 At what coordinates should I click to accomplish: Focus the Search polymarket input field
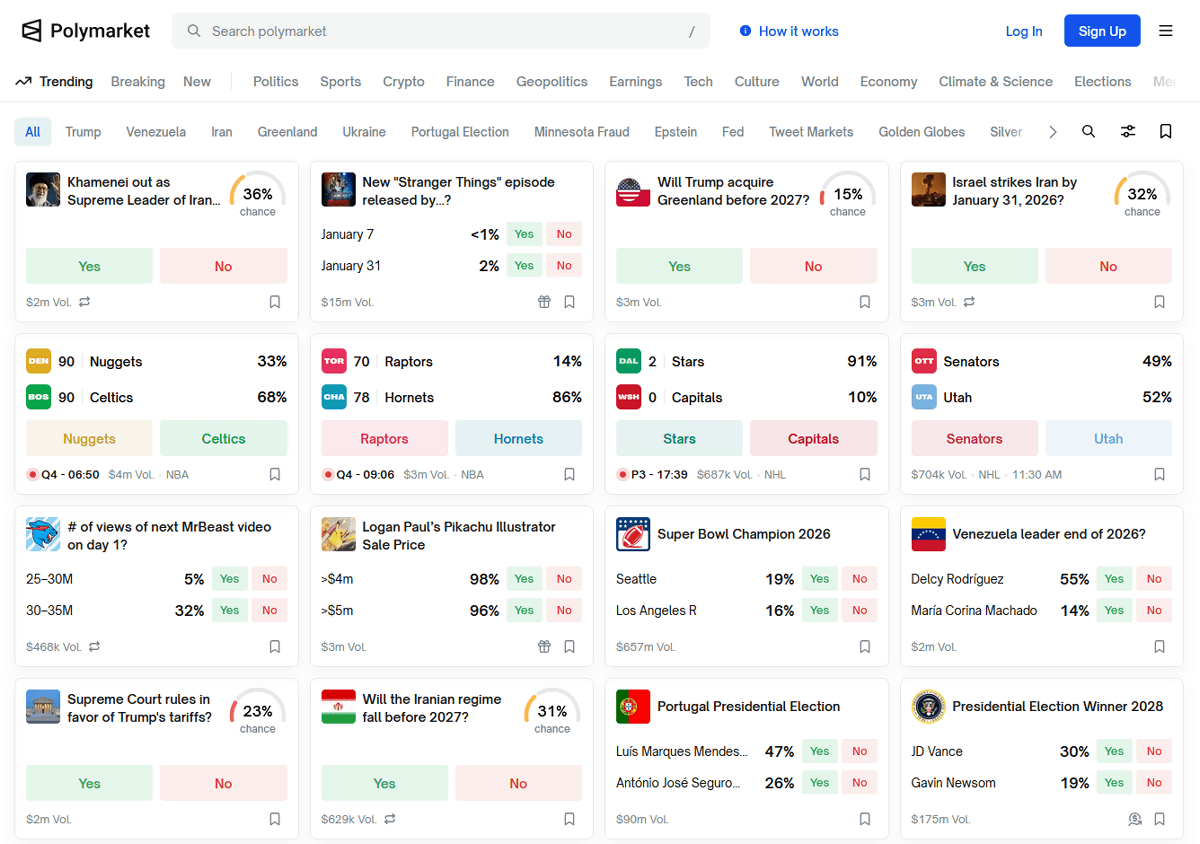coord(440,31)
